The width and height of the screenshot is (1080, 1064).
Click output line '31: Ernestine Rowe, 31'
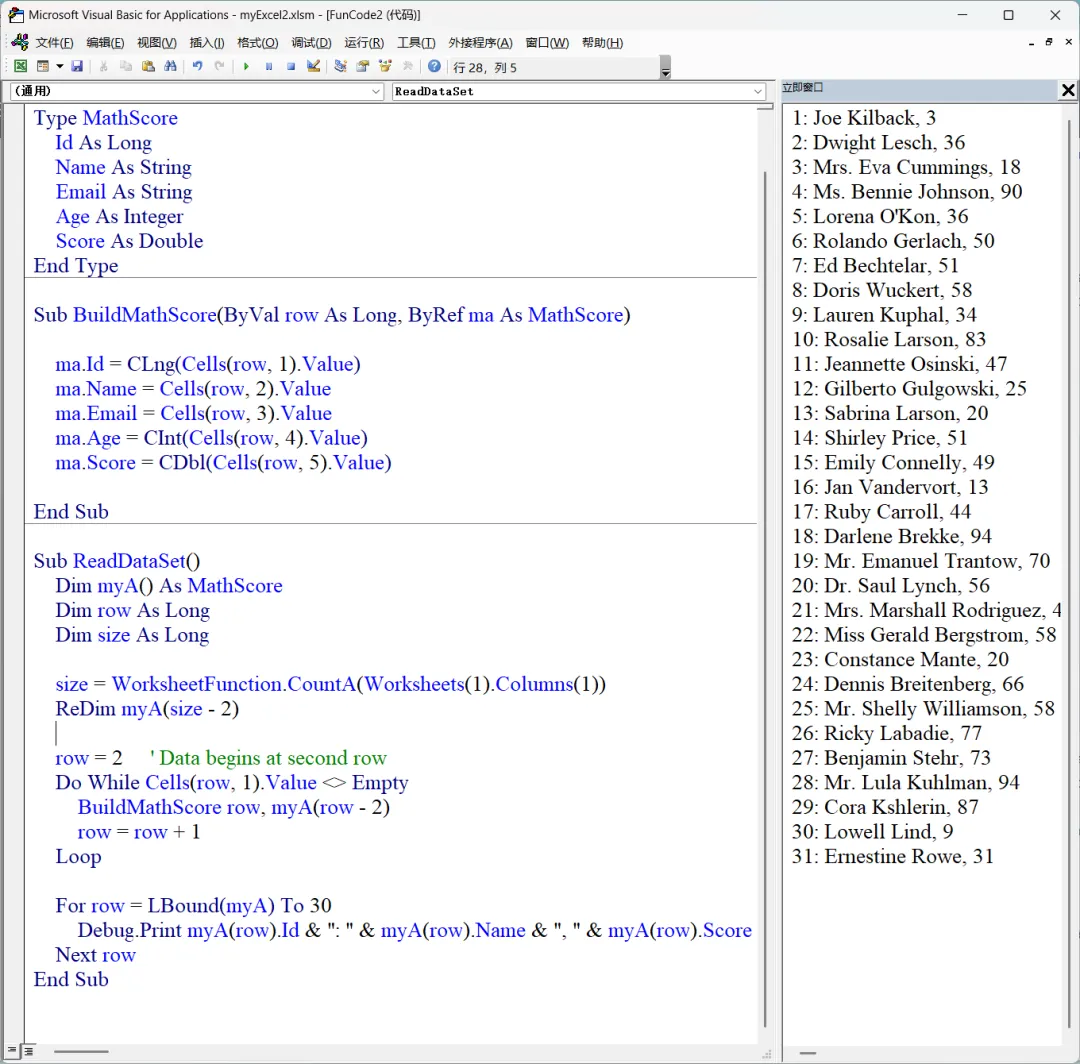tap(893, 856)
